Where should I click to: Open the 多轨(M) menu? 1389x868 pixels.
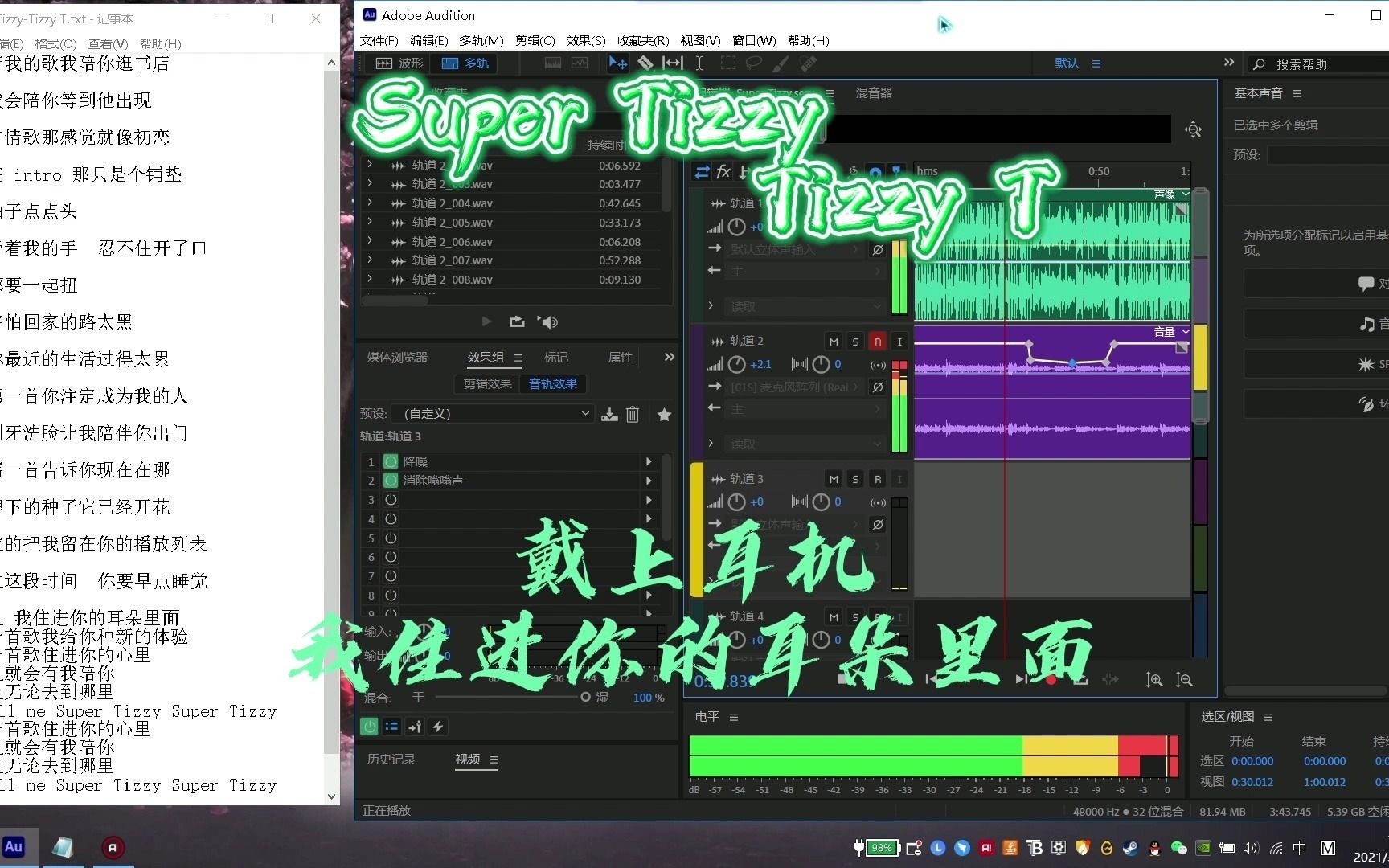point(481,40)
